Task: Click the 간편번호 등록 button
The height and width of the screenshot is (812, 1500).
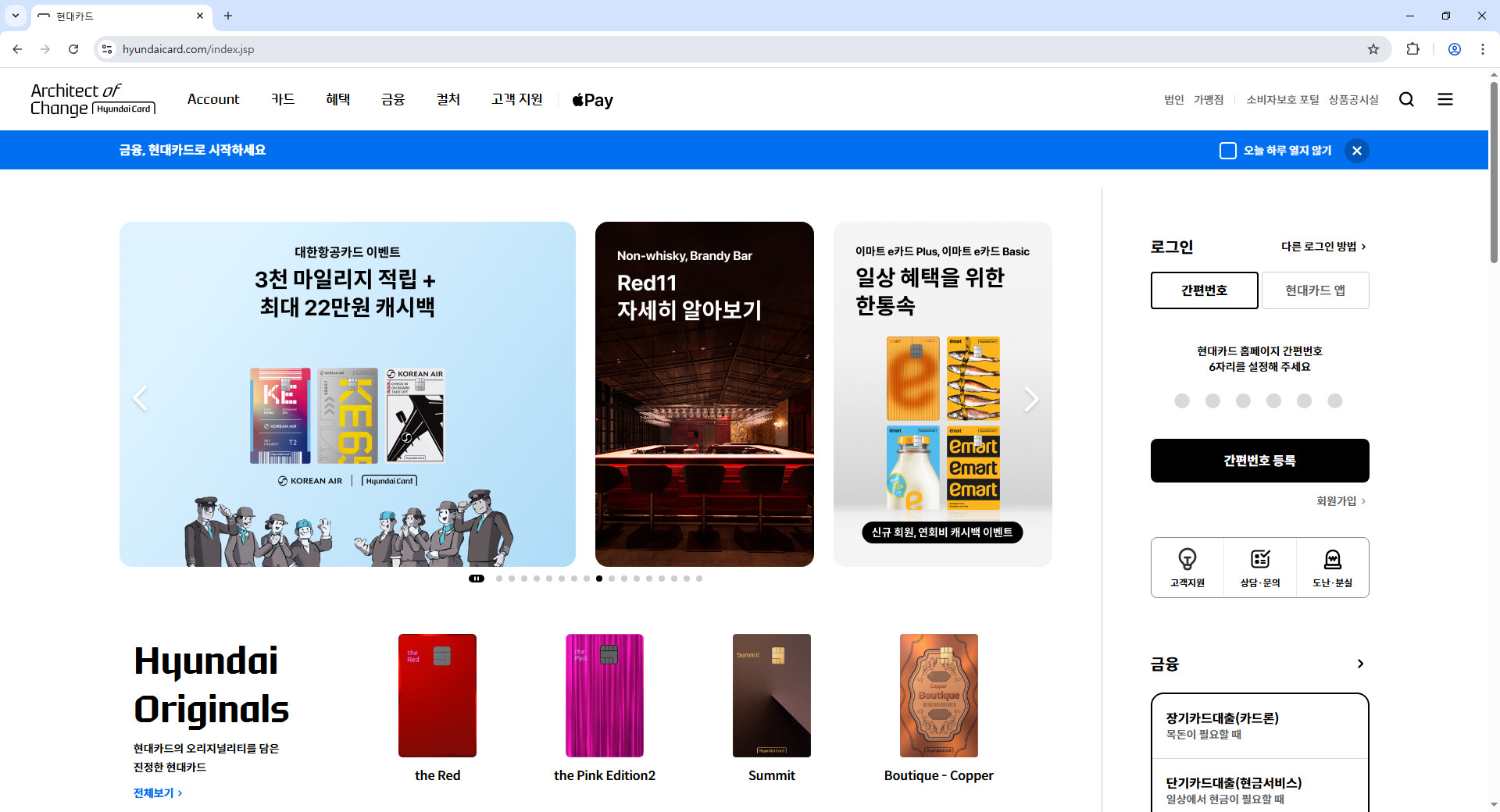Action: pyautogui.click(x=1259, y=460)
